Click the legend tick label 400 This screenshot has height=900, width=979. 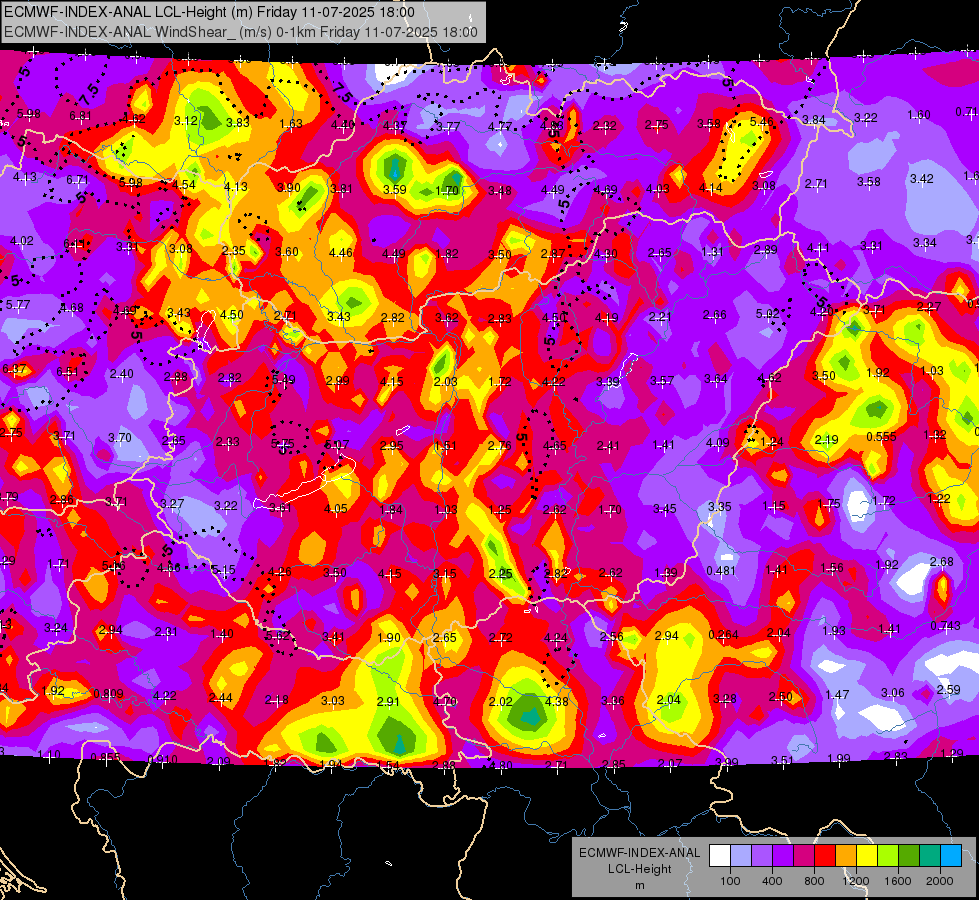click(x=772, y=881)
